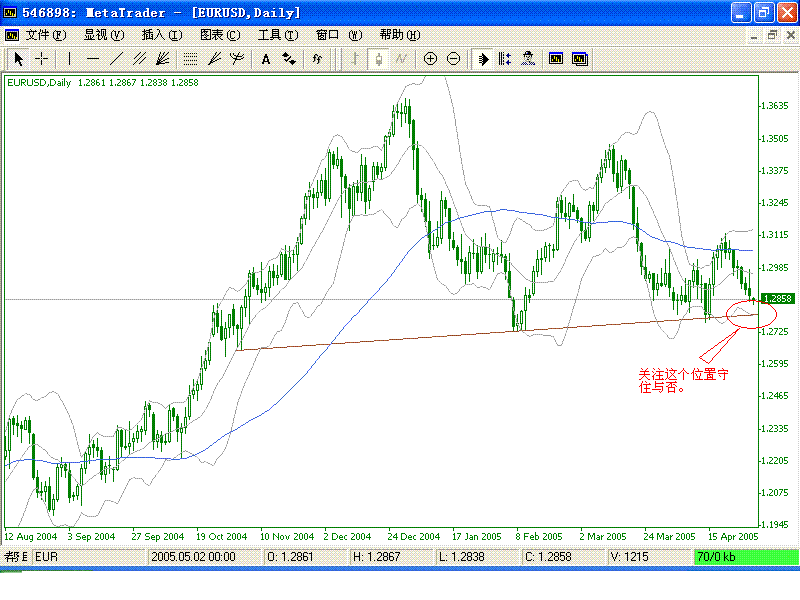Viewport: 800px width, 600px height.
Task: Open the 文件(F) menu
Action: [46, 35]
